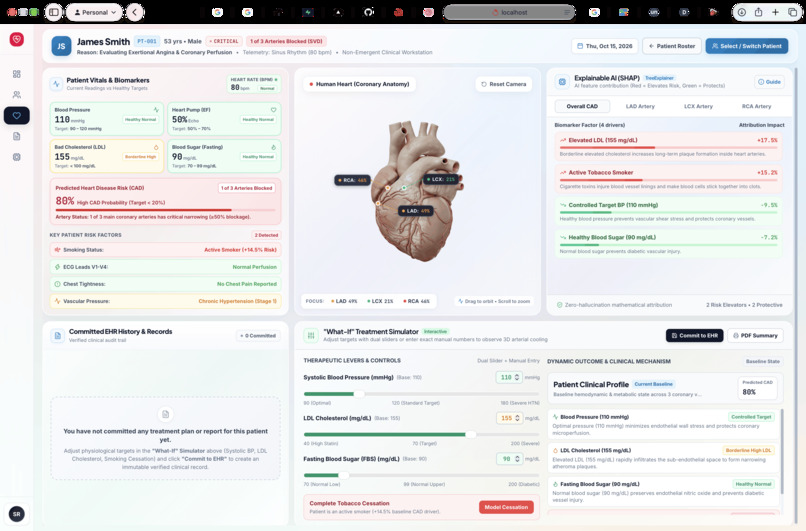The height and width of the screenshot is (531, 806).
Task: Click the localhost address bar
Action: click(509, 12)
